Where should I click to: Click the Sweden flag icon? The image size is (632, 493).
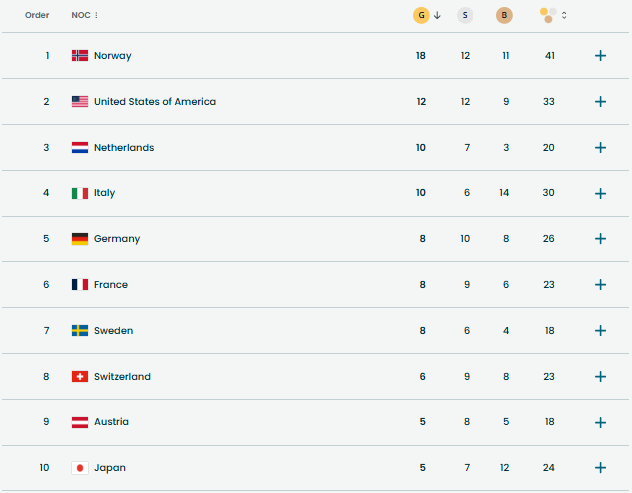pos(80,331)
